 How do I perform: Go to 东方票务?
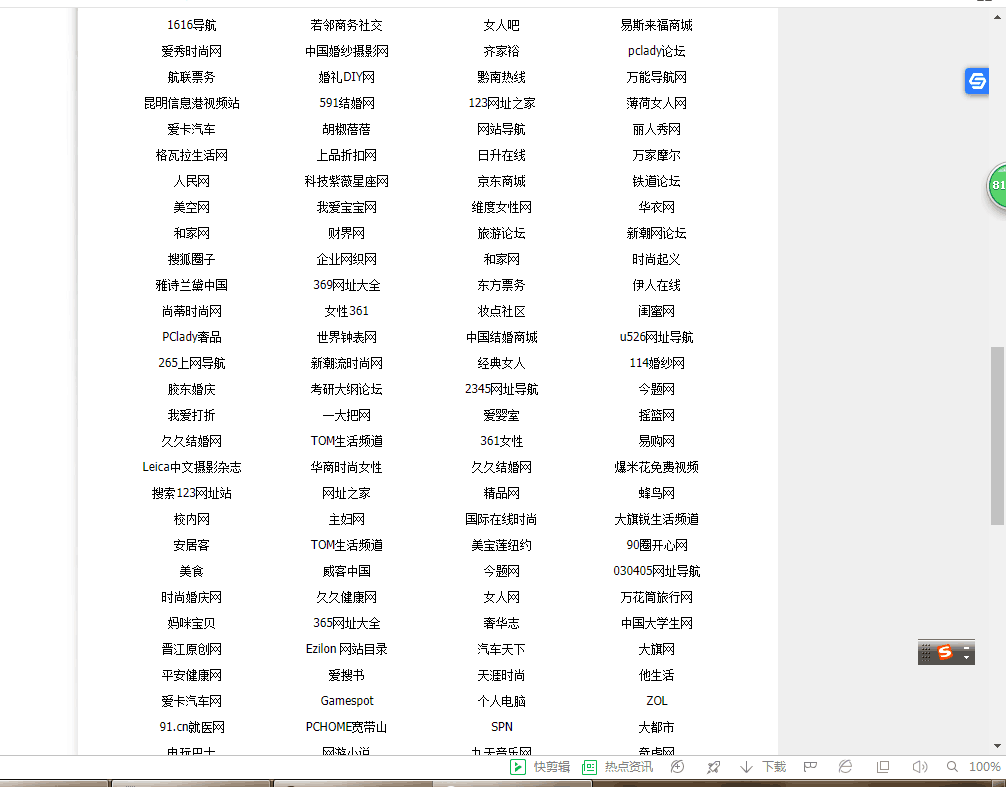(x=501, y=285)
